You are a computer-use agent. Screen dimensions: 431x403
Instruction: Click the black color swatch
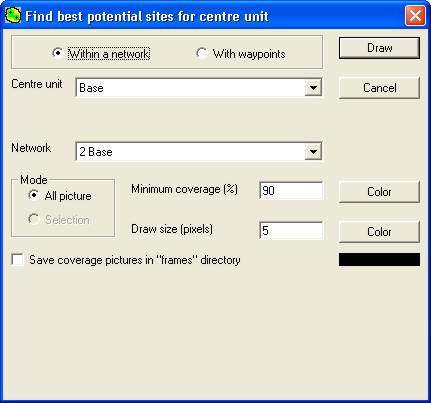coord(379,260)
